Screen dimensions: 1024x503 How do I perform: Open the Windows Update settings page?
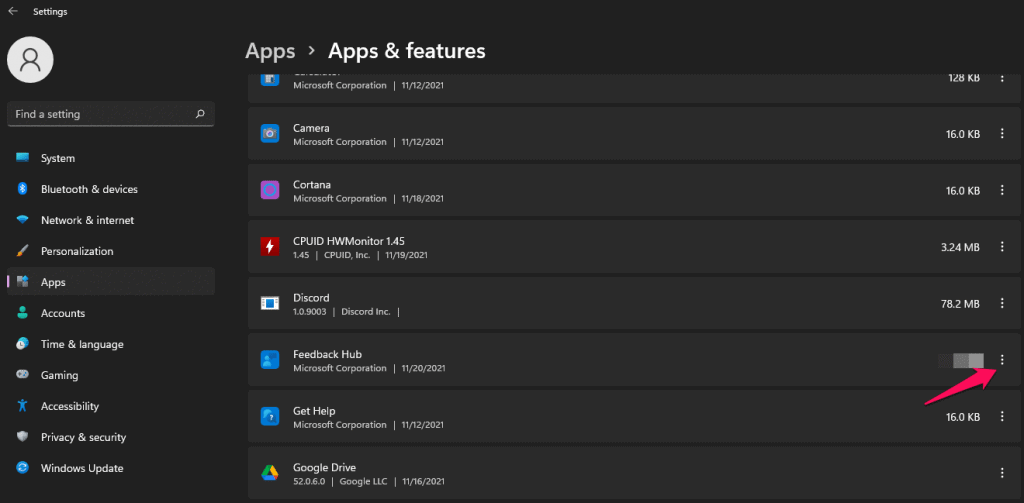(82, 468)
